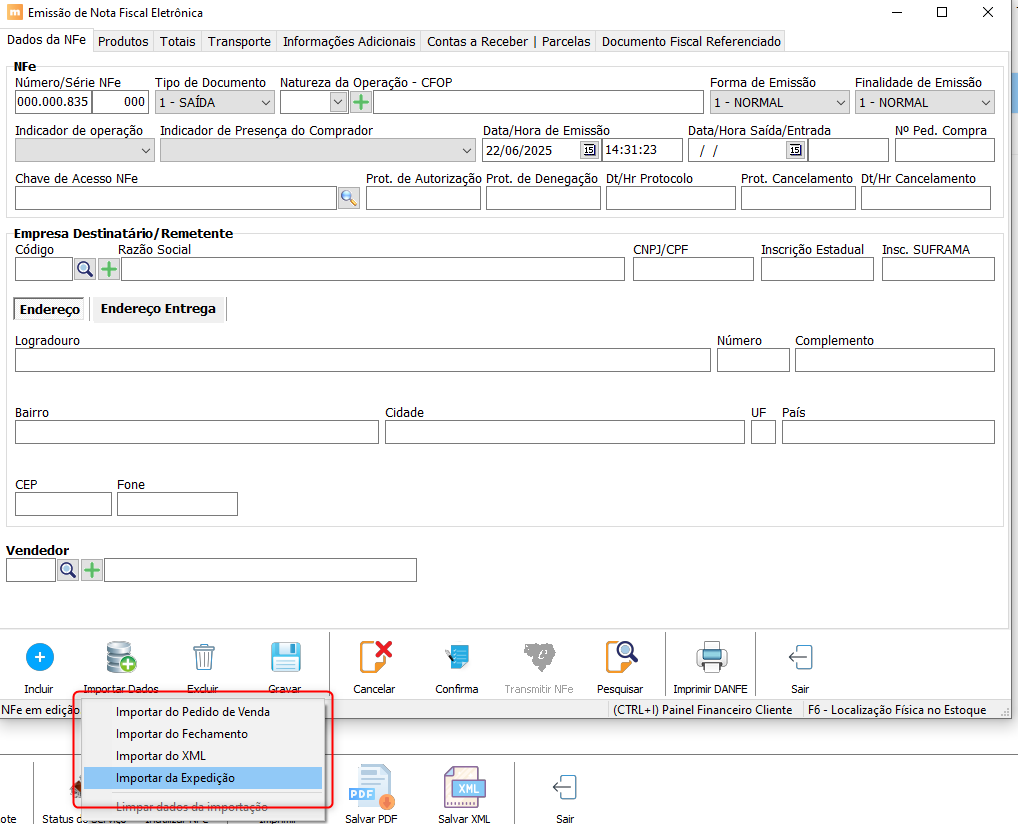Click the Confirma icon in toolbar

click(x=456, y=657)
